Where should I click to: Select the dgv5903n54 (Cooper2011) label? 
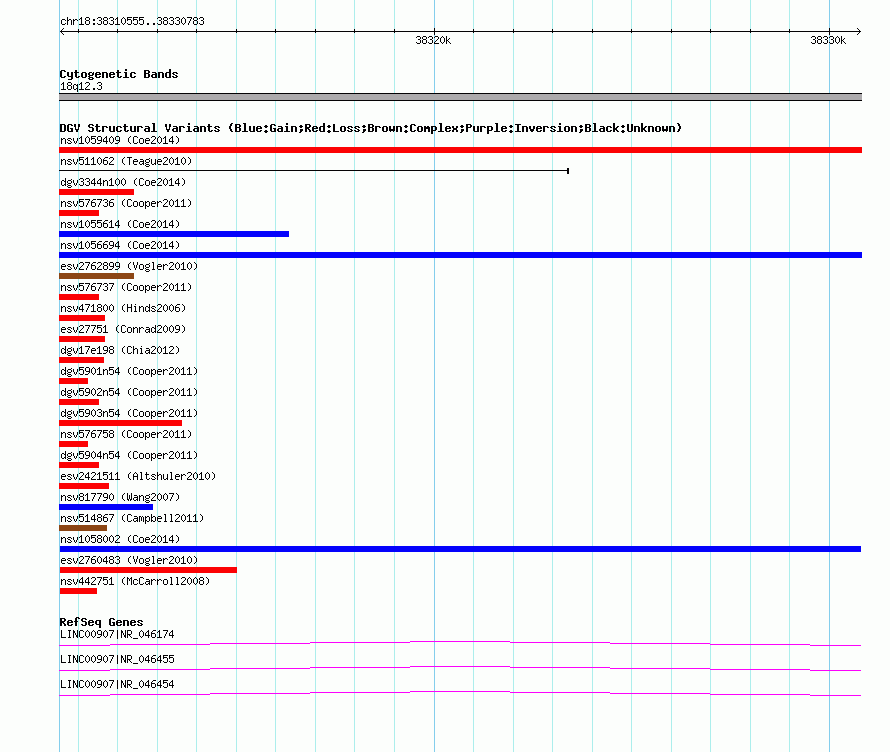(129, 413)
